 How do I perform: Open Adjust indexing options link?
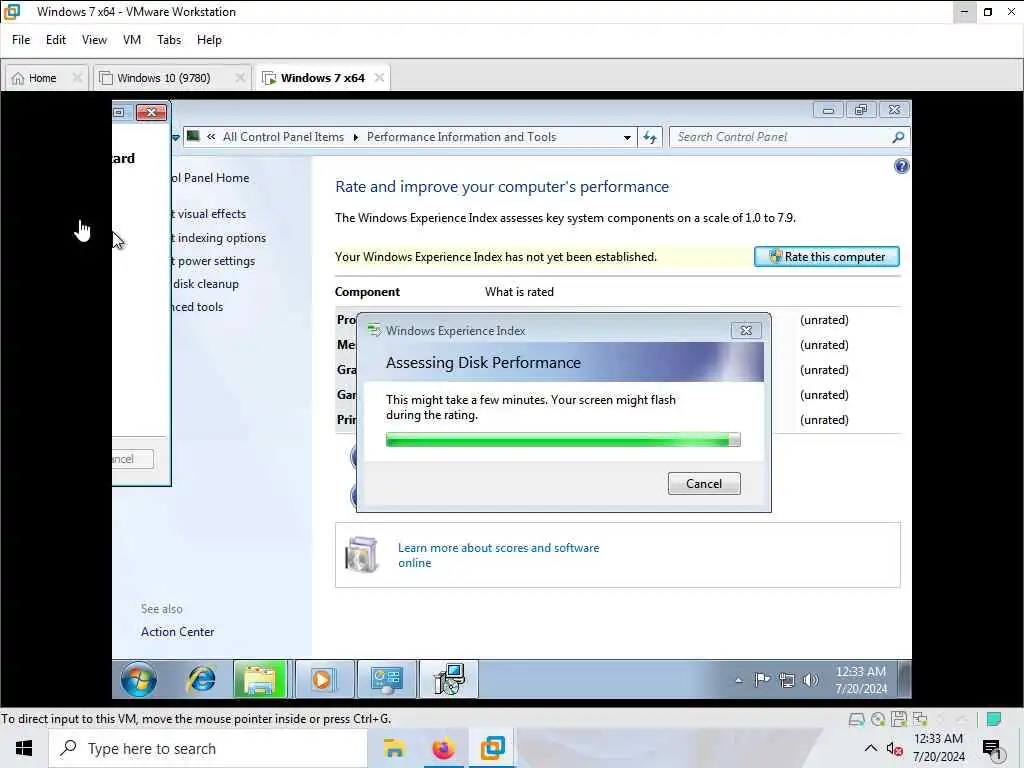tap(219, 238)
